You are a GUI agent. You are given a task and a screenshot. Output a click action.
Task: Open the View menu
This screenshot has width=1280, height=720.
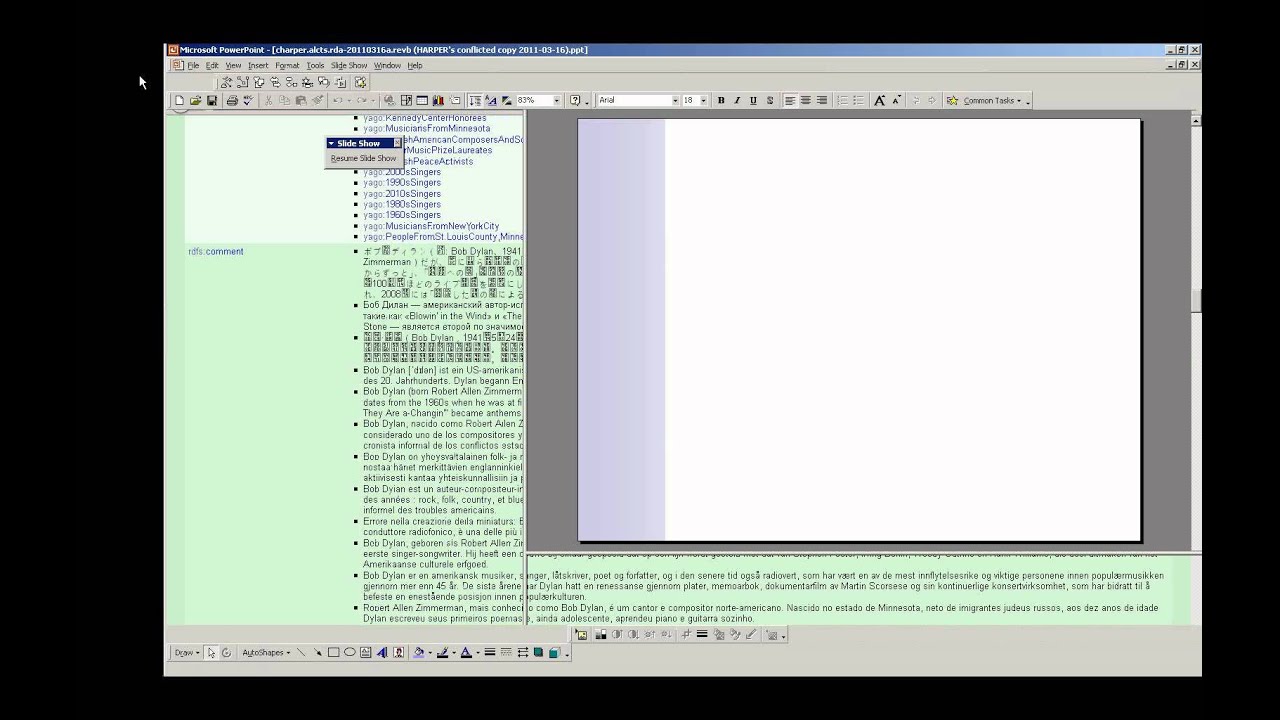[x=233, y=65]
